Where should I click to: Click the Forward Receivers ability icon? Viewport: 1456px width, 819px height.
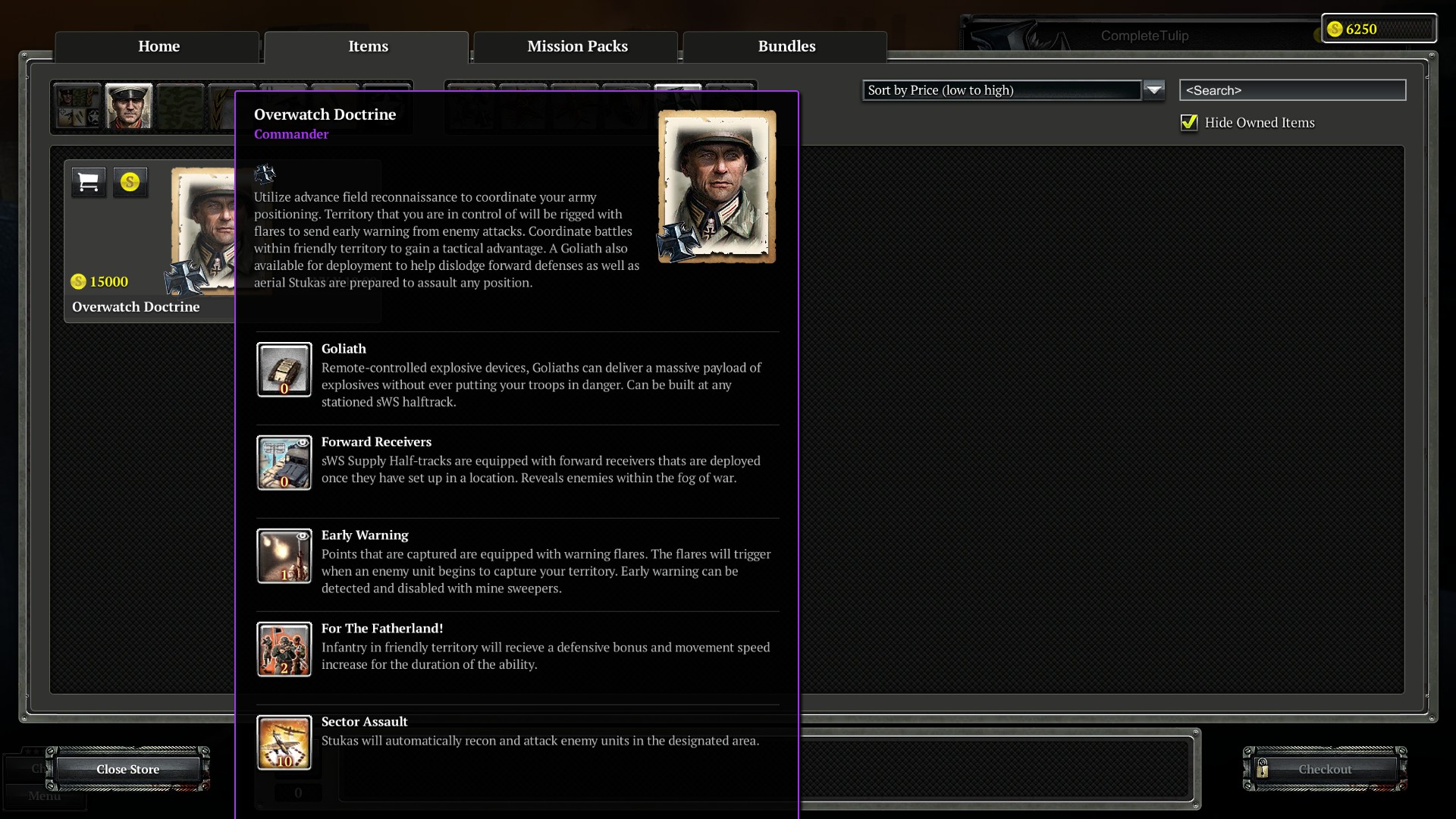tap(284, 463)
